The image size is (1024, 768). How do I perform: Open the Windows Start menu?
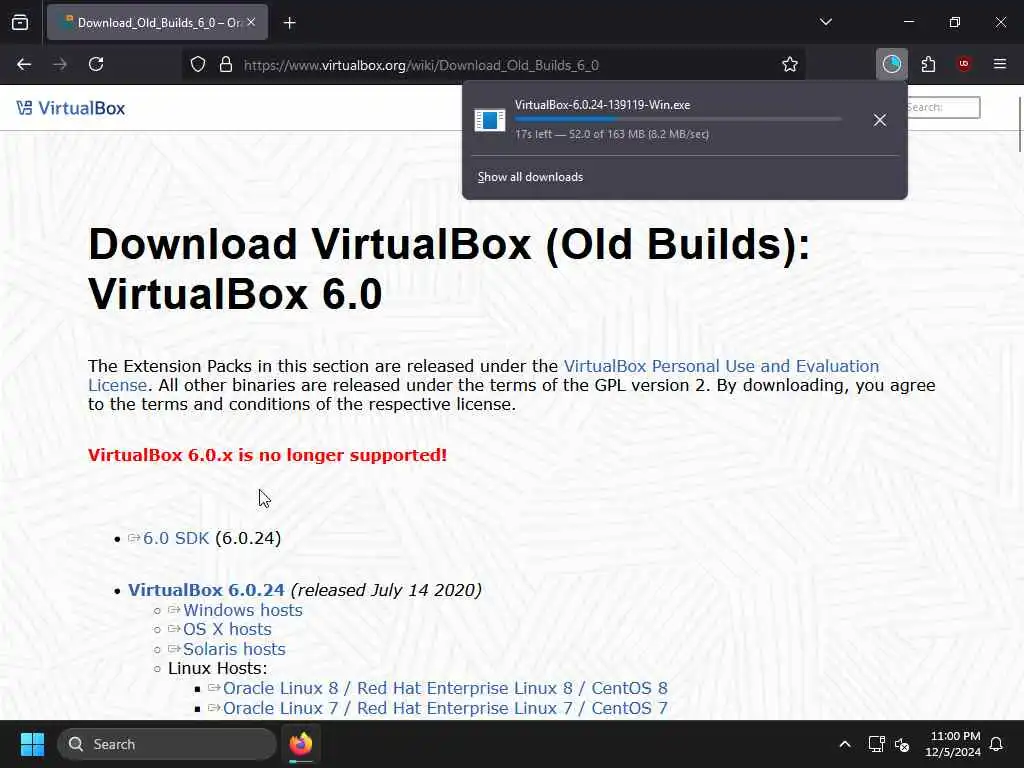[32, 744]
